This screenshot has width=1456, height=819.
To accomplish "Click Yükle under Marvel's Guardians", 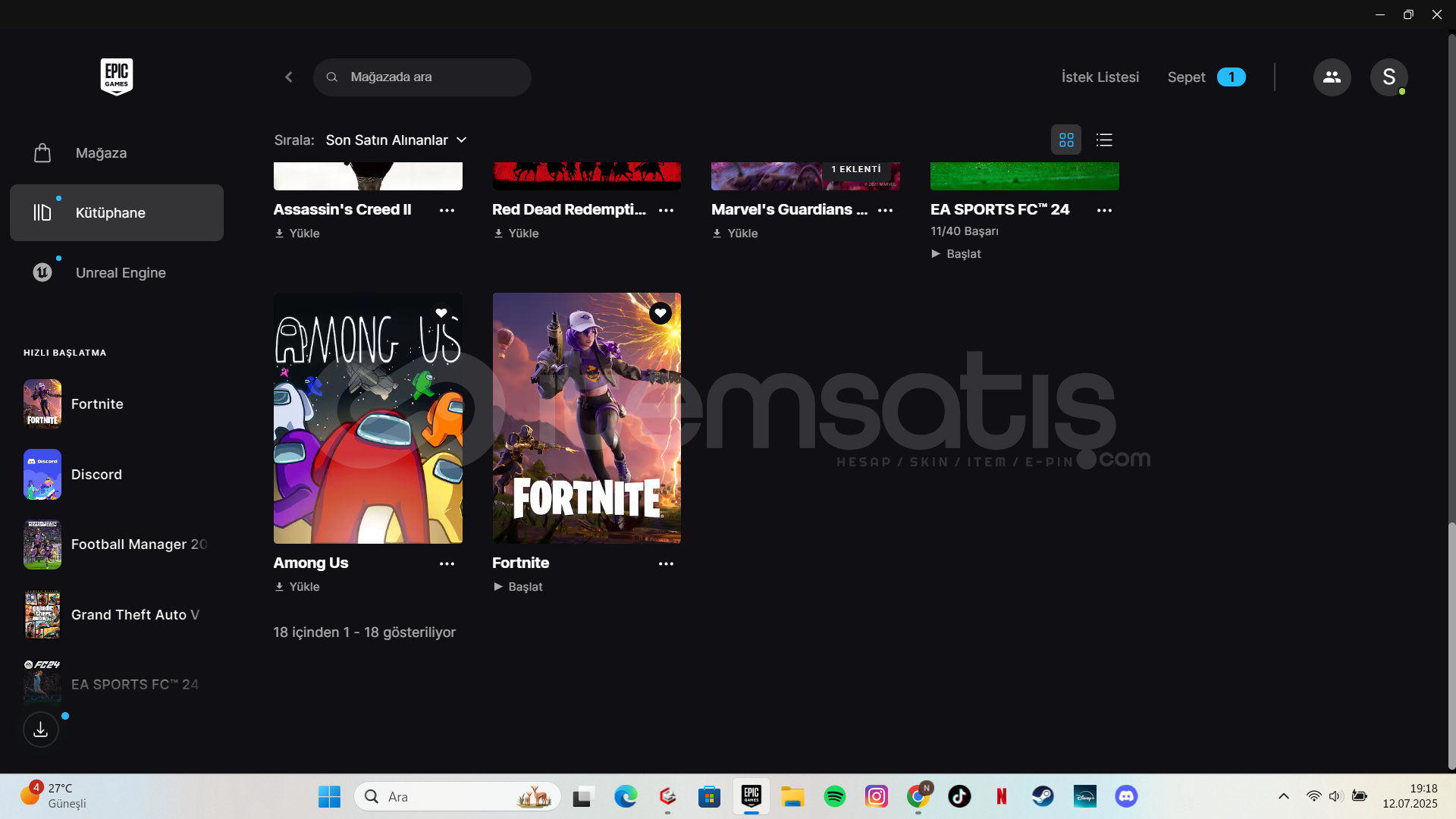I will (736, 234).
